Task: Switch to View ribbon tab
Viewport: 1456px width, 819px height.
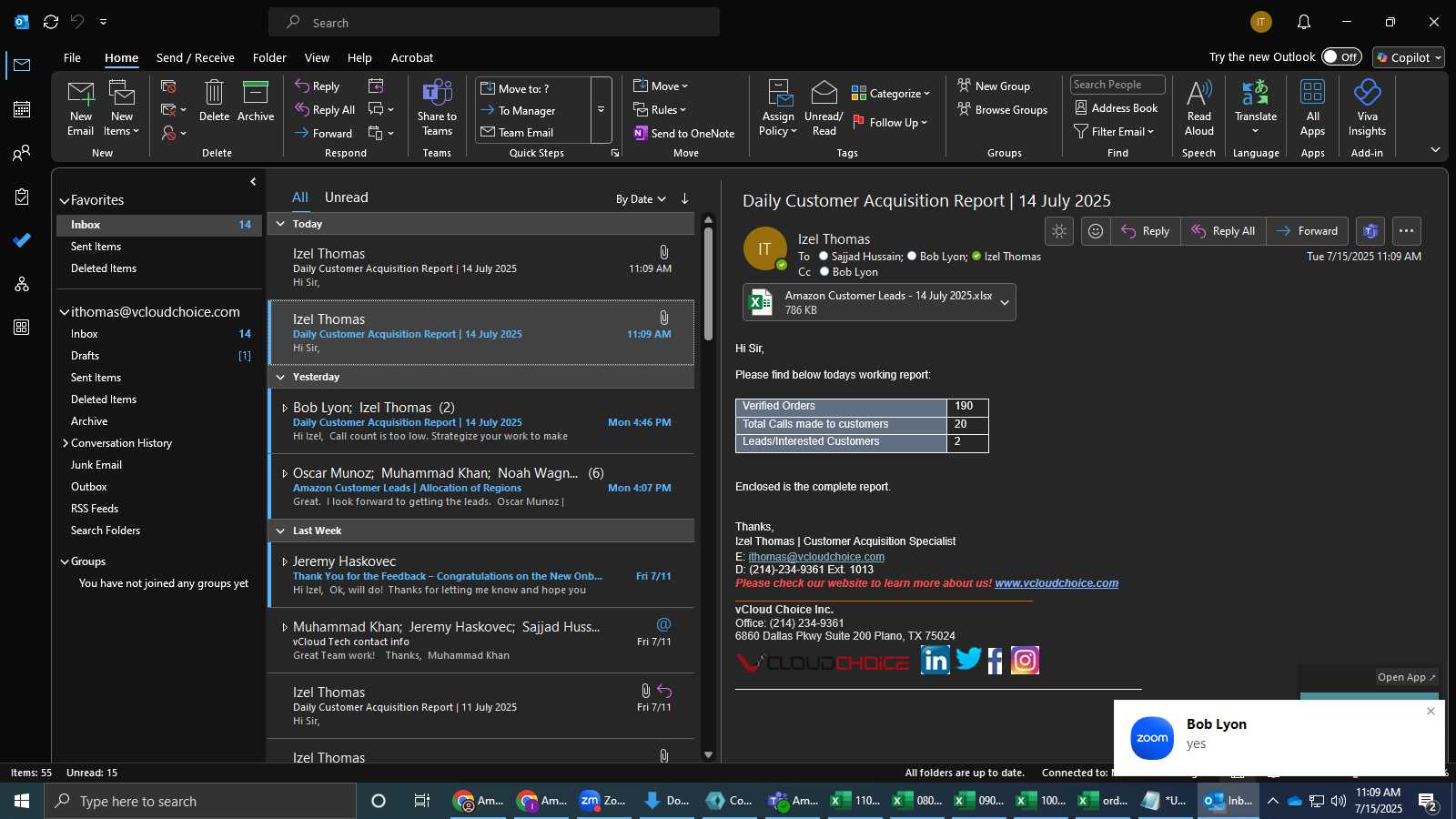Action: point(317,57)
